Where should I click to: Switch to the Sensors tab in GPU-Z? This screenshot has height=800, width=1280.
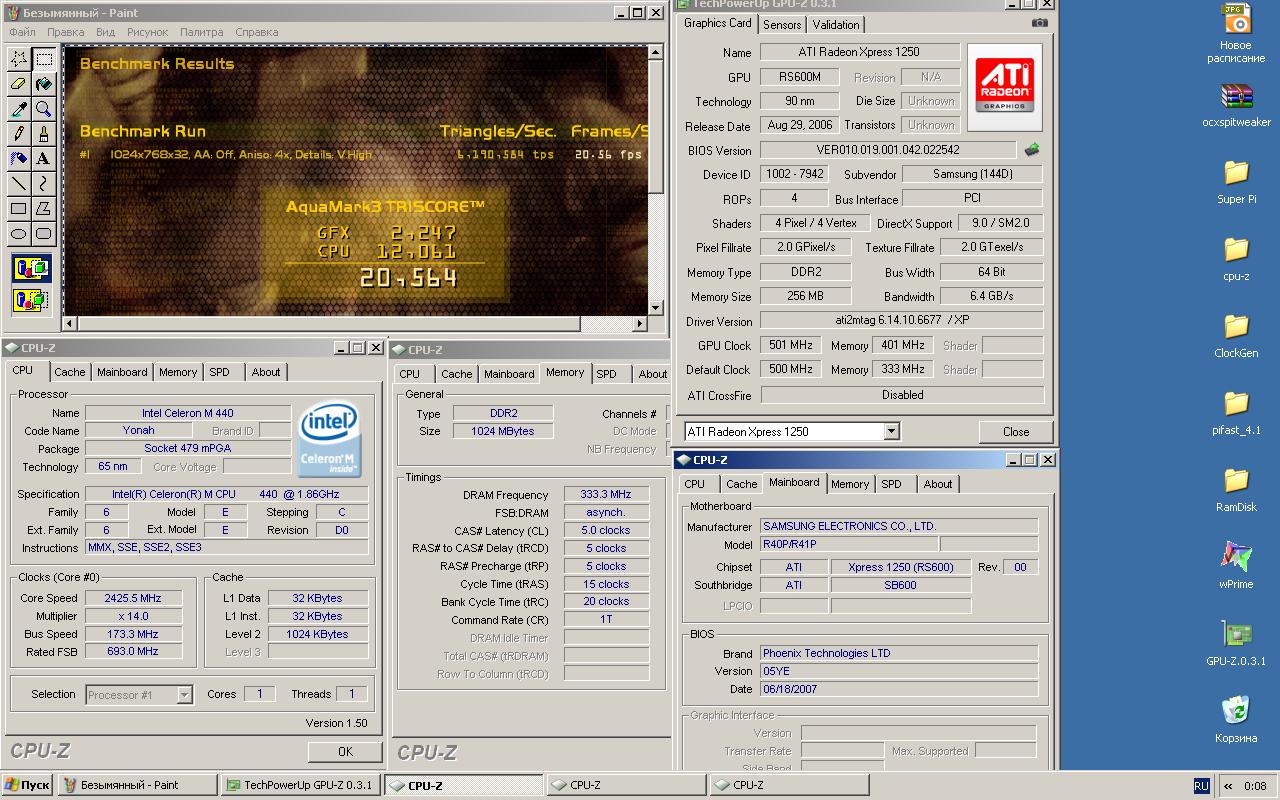pos(782,25)
